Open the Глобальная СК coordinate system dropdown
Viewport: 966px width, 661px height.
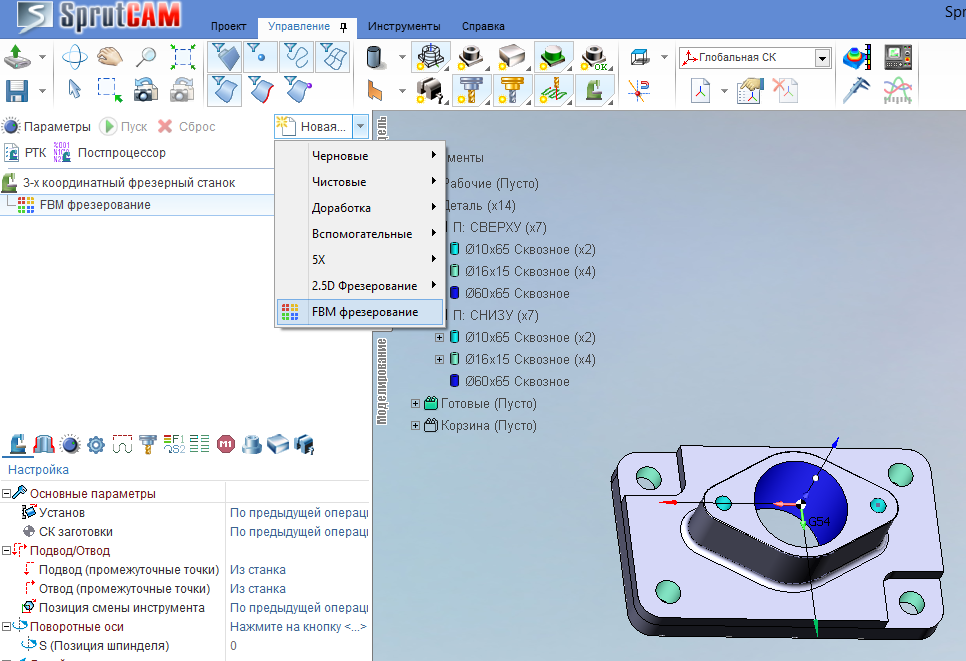pos(822,58)
